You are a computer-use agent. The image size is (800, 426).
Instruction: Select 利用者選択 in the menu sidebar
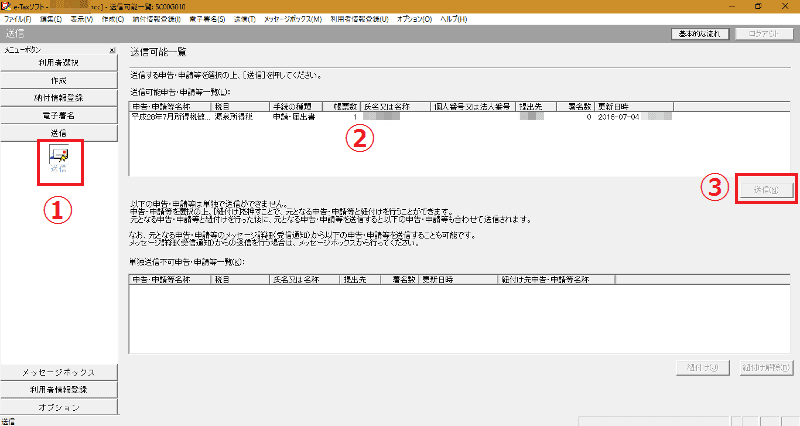point(59,62)
